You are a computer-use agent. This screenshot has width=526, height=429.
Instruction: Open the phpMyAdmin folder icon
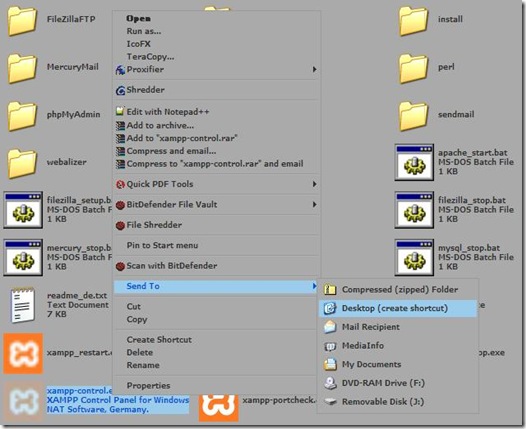pyautogui.click(x=22, y=116)
